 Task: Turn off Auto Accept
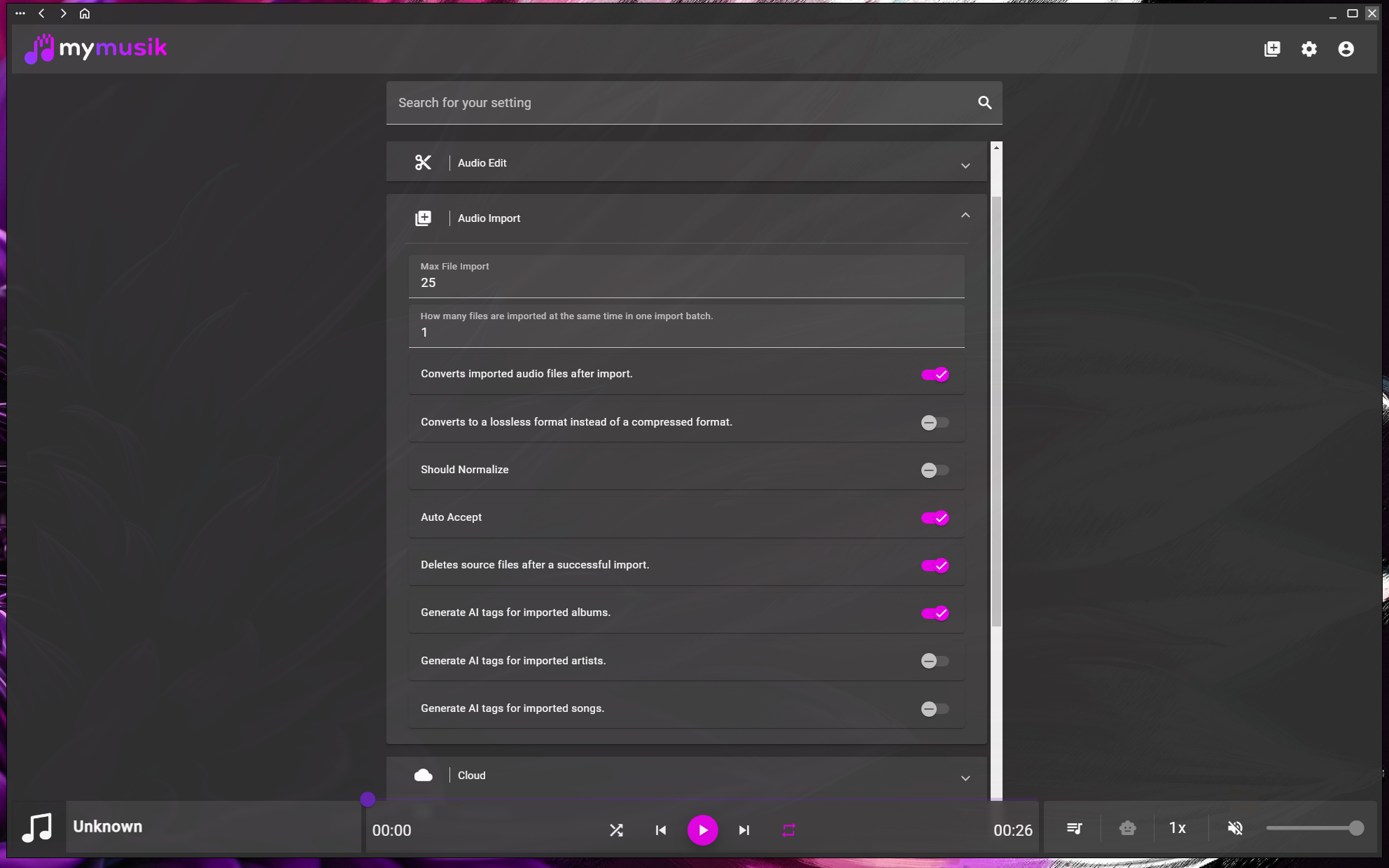935,518
